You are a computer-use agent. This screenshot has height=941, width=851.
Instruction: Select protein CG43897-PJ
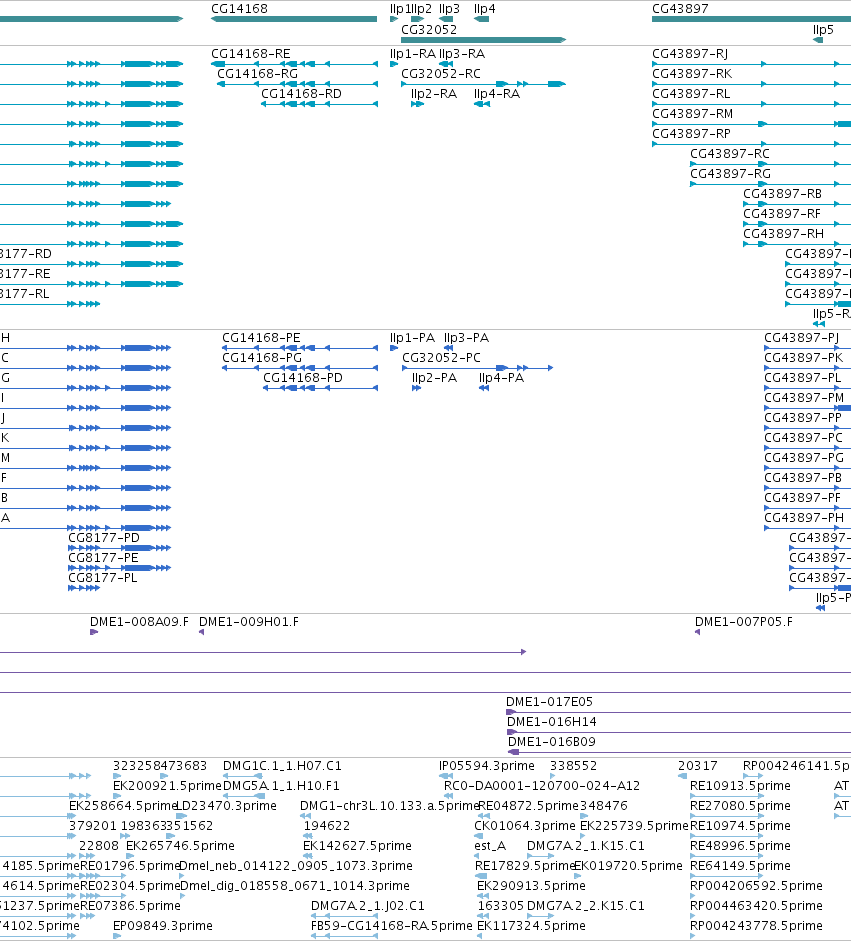[x=807, y=348]
